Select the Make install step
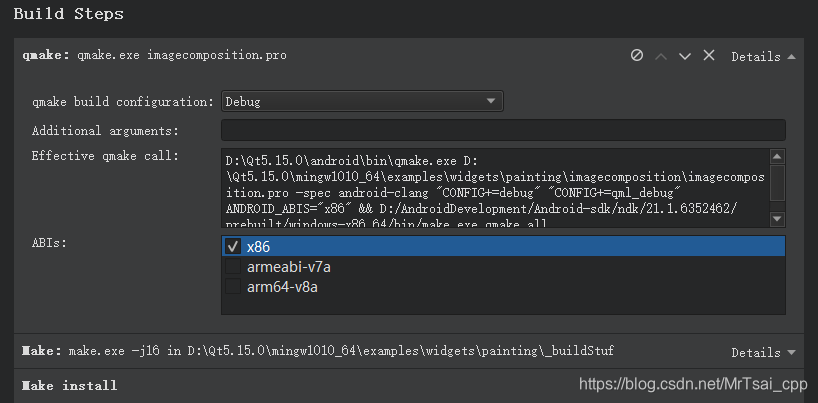This screenshot has height=403, width=818. pos(70,385)
